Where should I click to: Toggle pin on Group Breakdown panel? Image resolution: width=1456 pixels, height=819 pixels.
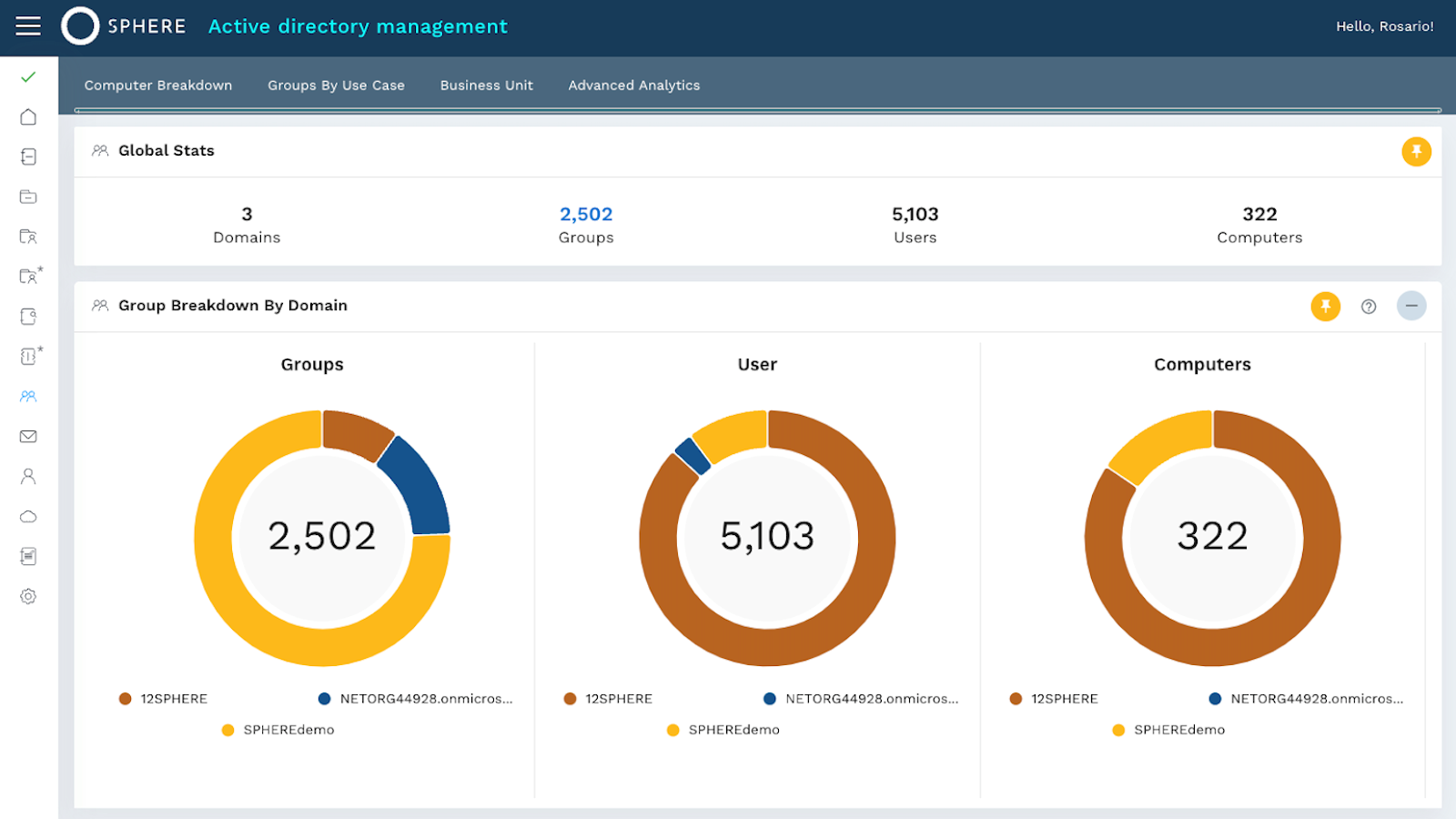(1325, 307)
